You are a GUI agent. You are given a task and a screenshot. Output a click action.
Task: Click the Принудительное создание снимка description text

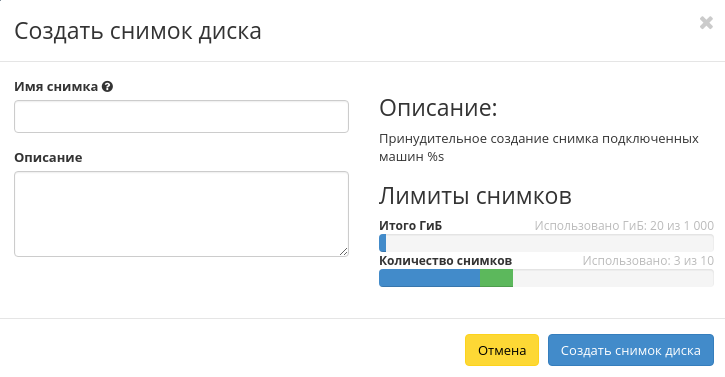(539, 148)
